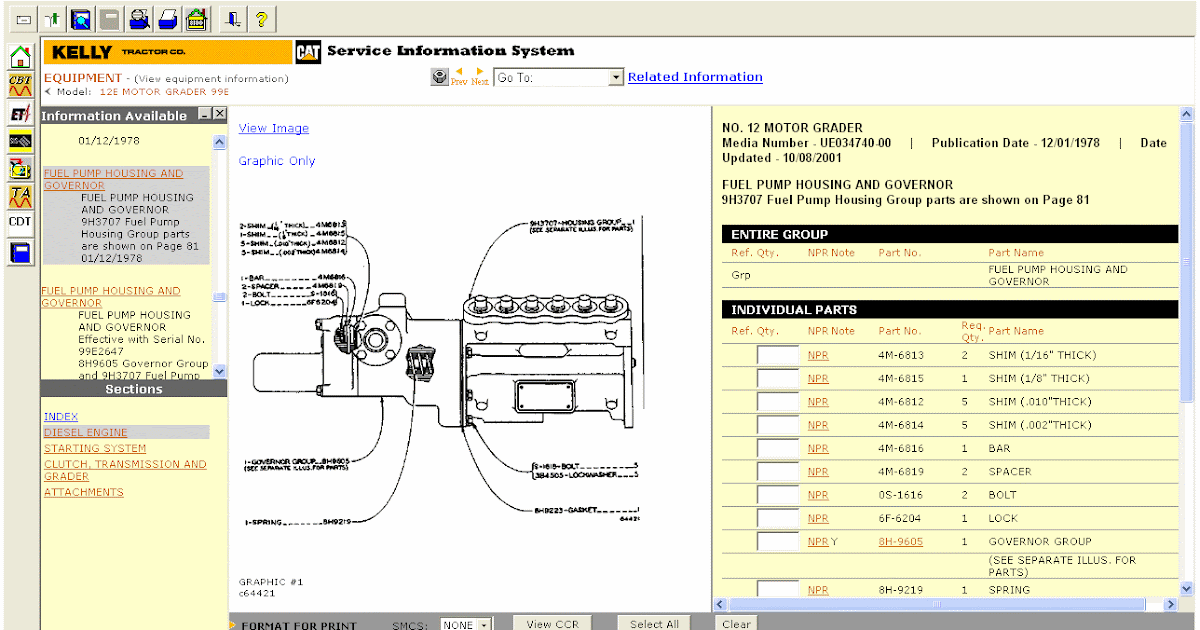Click the binoculars find icon in the toolbar
1200x630 pixels.
pos(140,18)
